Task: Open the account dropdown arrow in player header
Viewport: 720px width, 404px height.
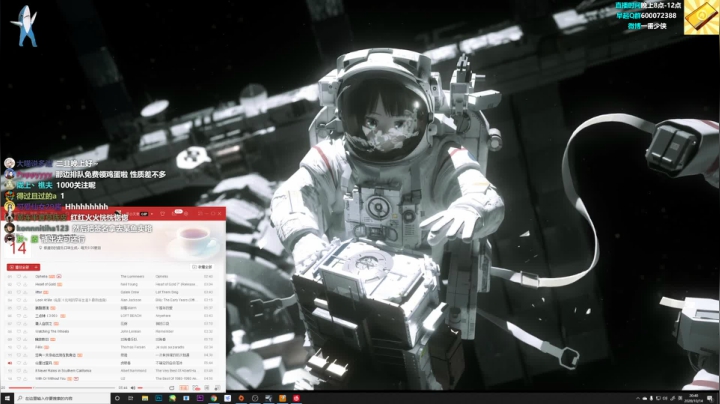Action: pos(152,214)
